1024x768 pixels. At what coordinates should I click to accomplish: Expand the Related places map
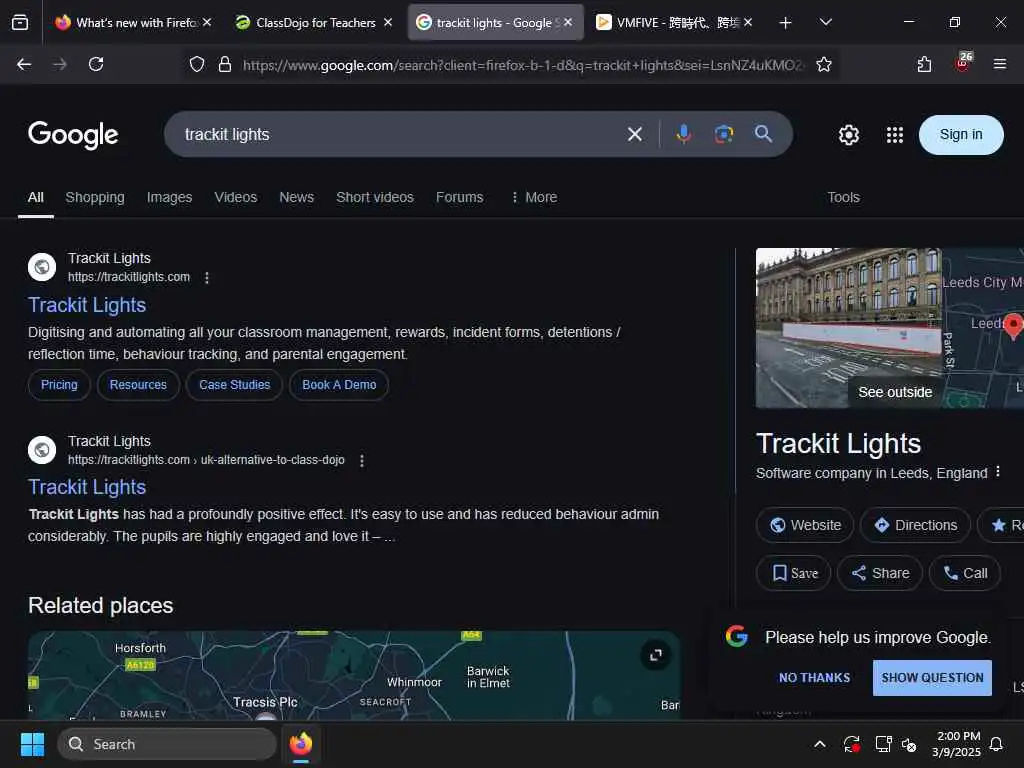[x=656, y=654]
